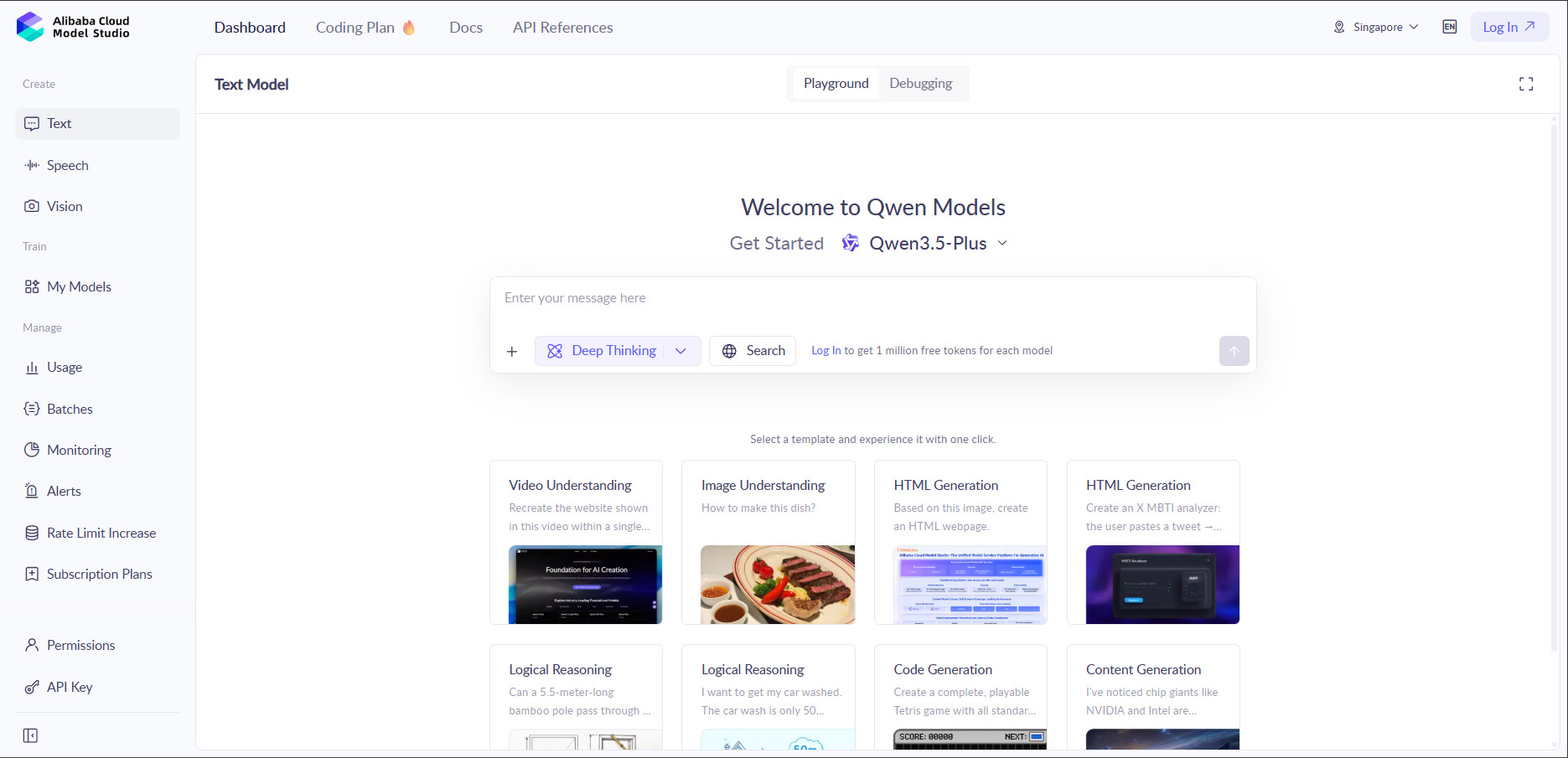Open the Dashboard nav item

point(250,27)
